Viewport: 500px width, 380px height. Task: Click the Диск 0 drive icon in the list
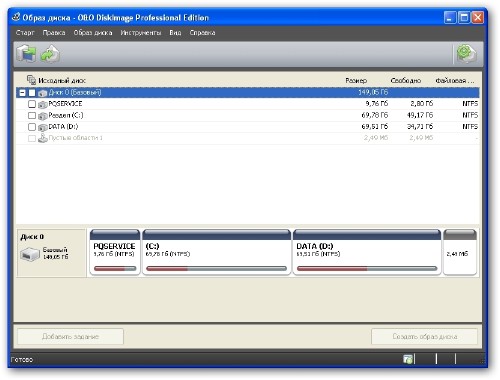click(x=43, y=93)
